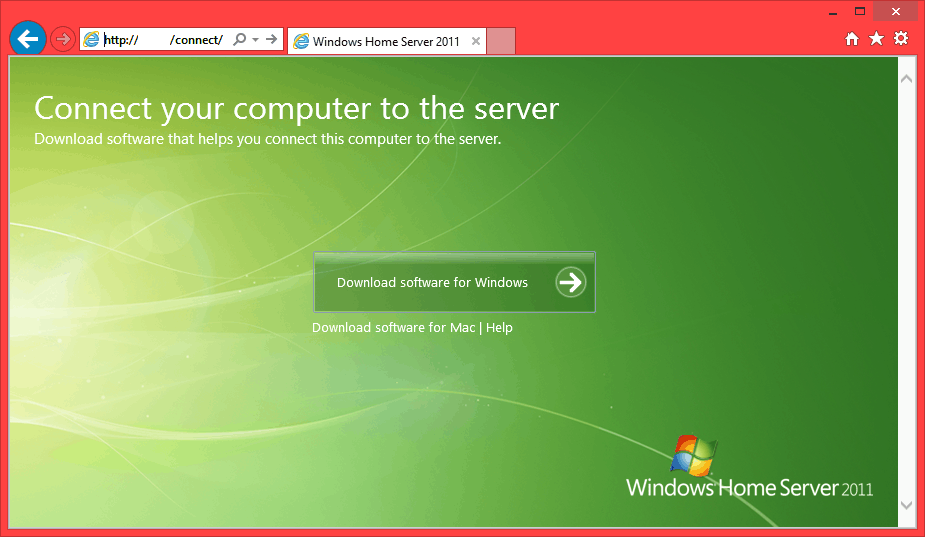Screen dimensions: 925x537
Task: Click the circled arrow on download button
Action: [570, 282]
